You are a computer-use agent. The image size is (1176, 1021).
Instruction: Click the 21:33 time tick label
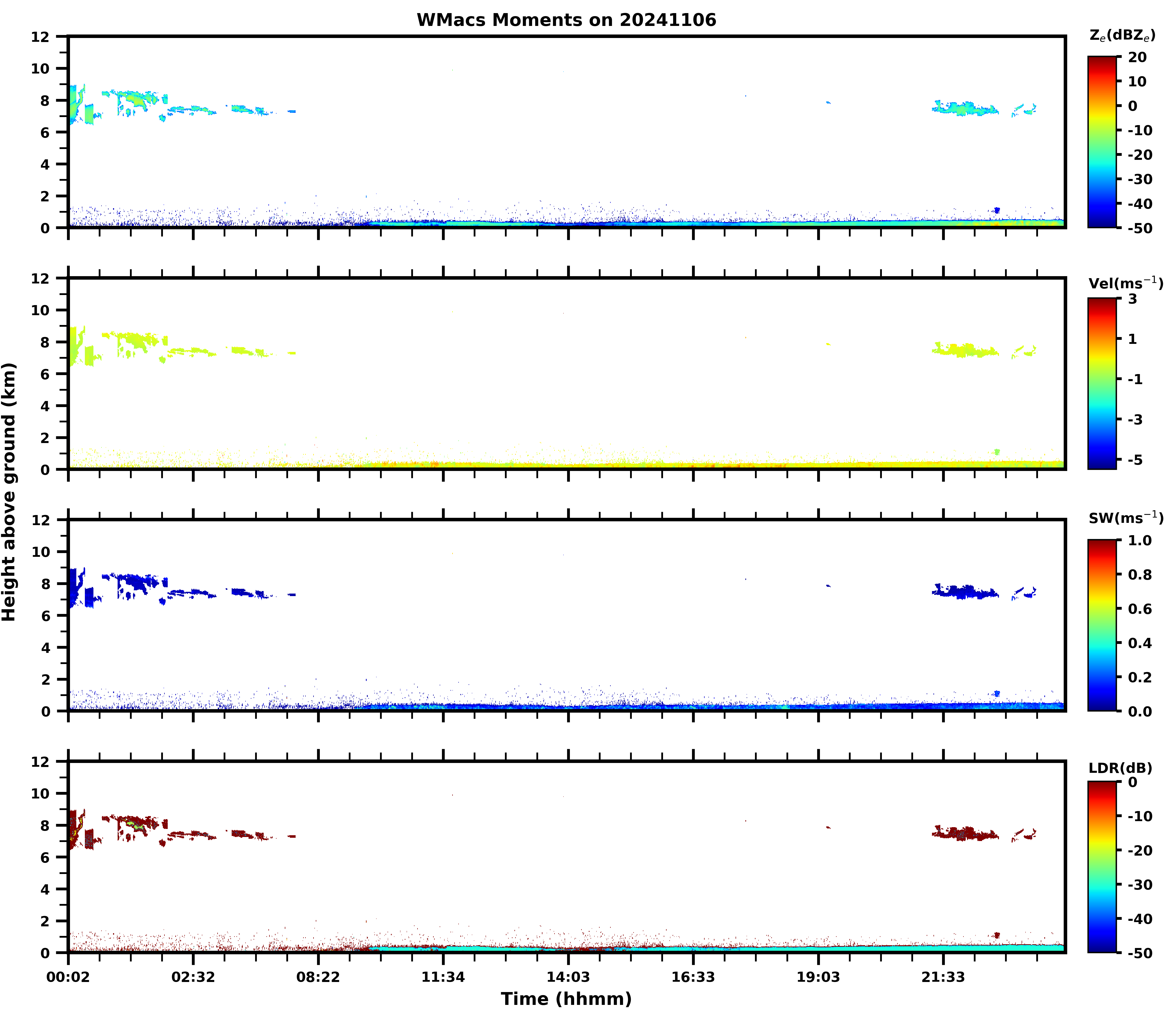point(943,978)
